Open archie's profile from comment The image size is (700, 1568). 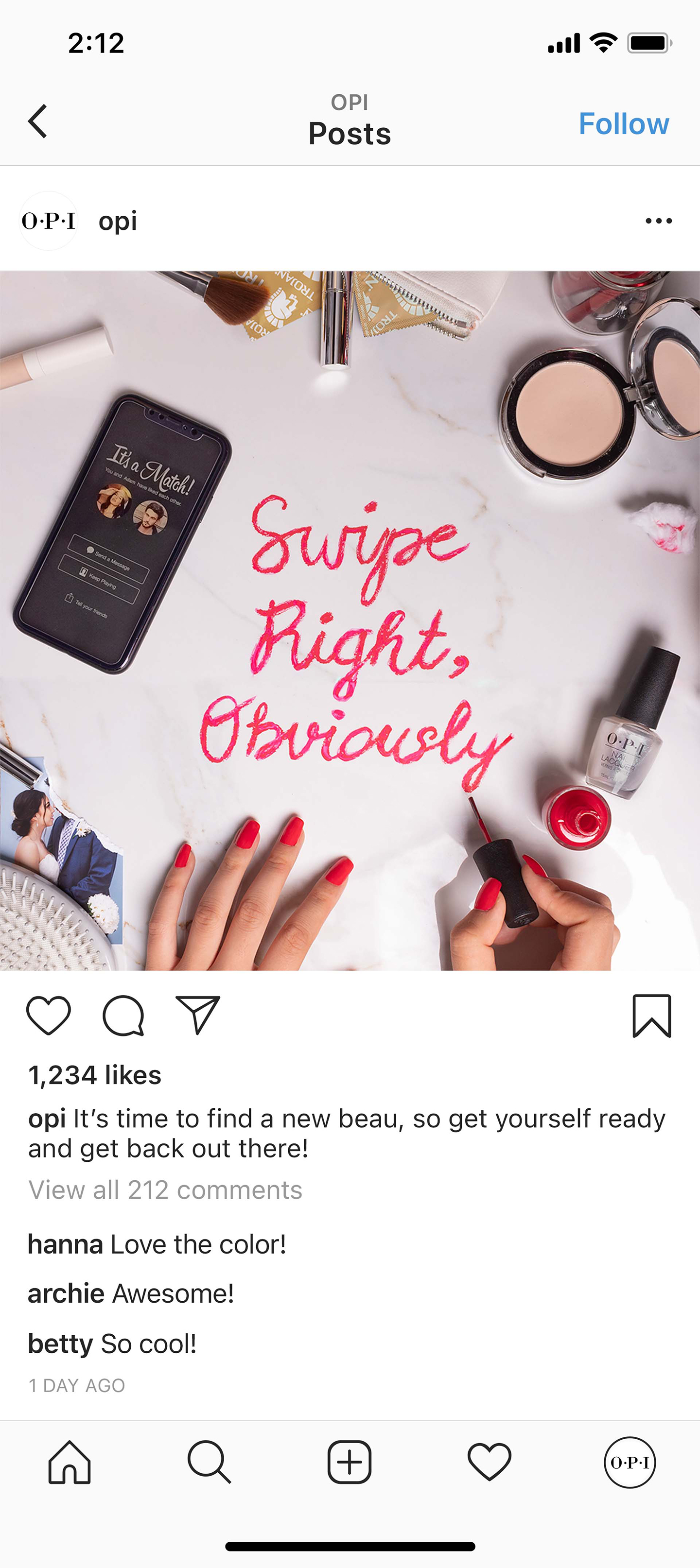[66, 1293]
